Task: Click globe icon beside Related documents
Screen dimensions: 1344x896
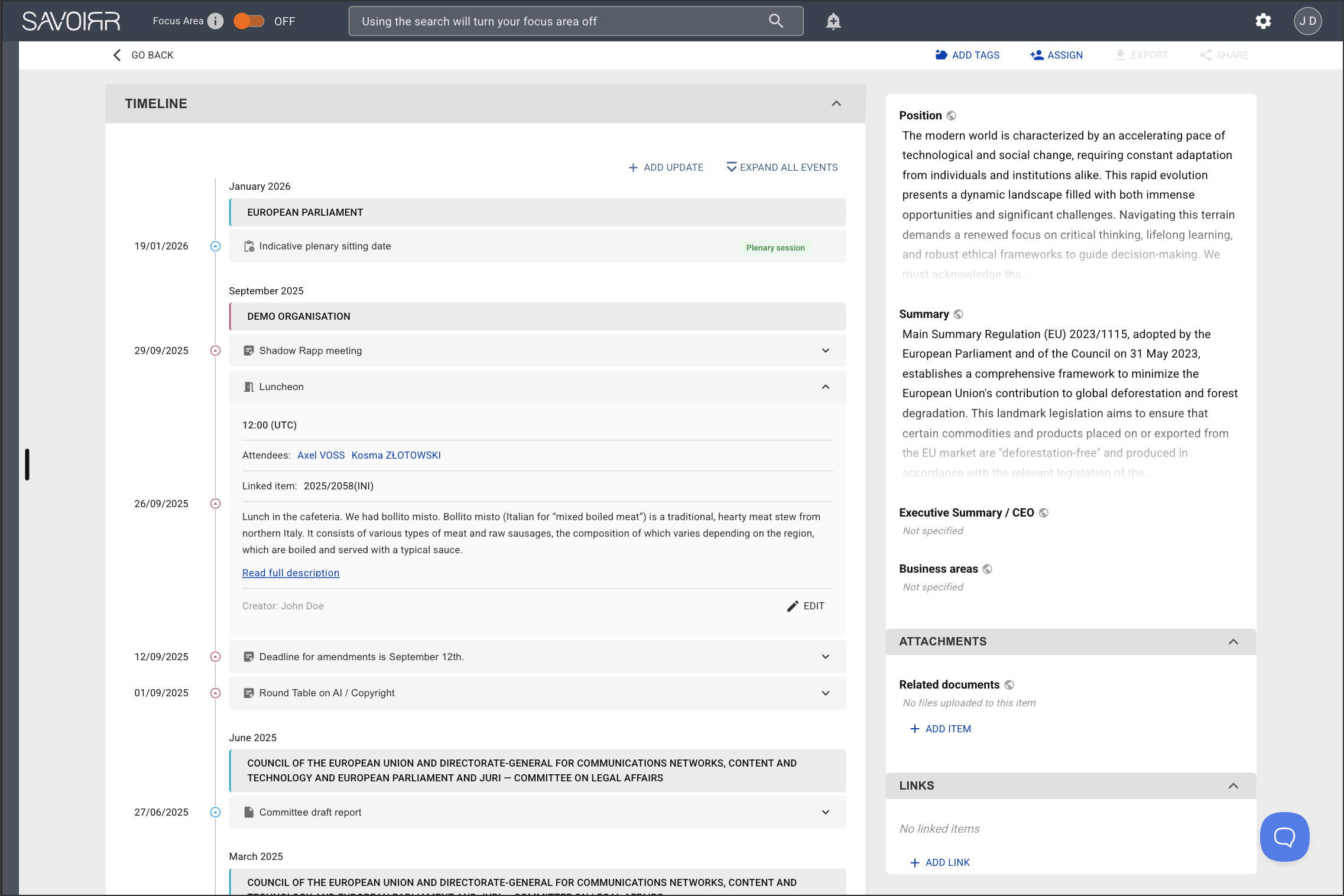Action: pyautogui.click(x=1009, y=685)
